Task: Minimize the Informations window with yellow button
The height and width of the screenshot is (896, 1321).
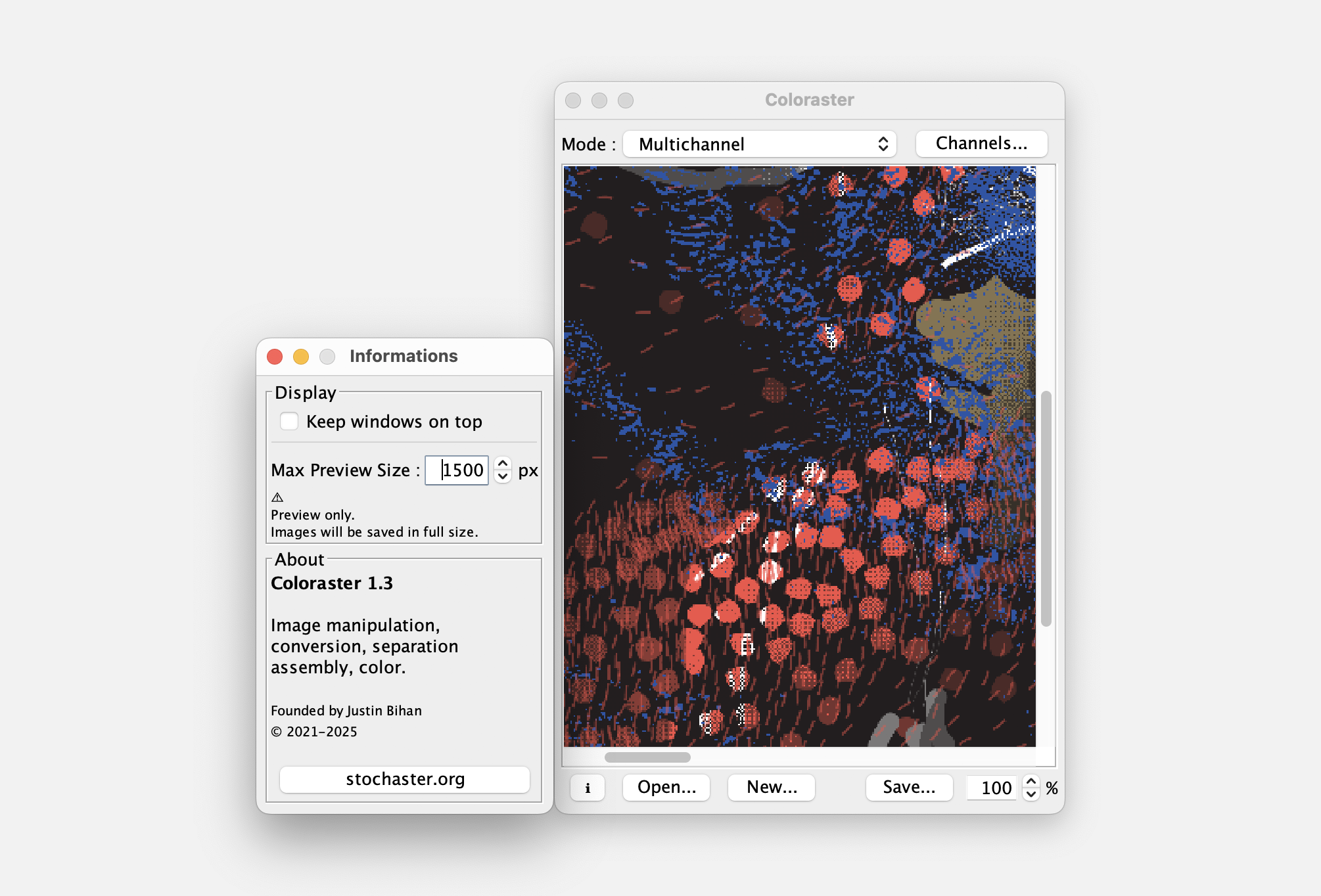Action: [x=301, y=356]
